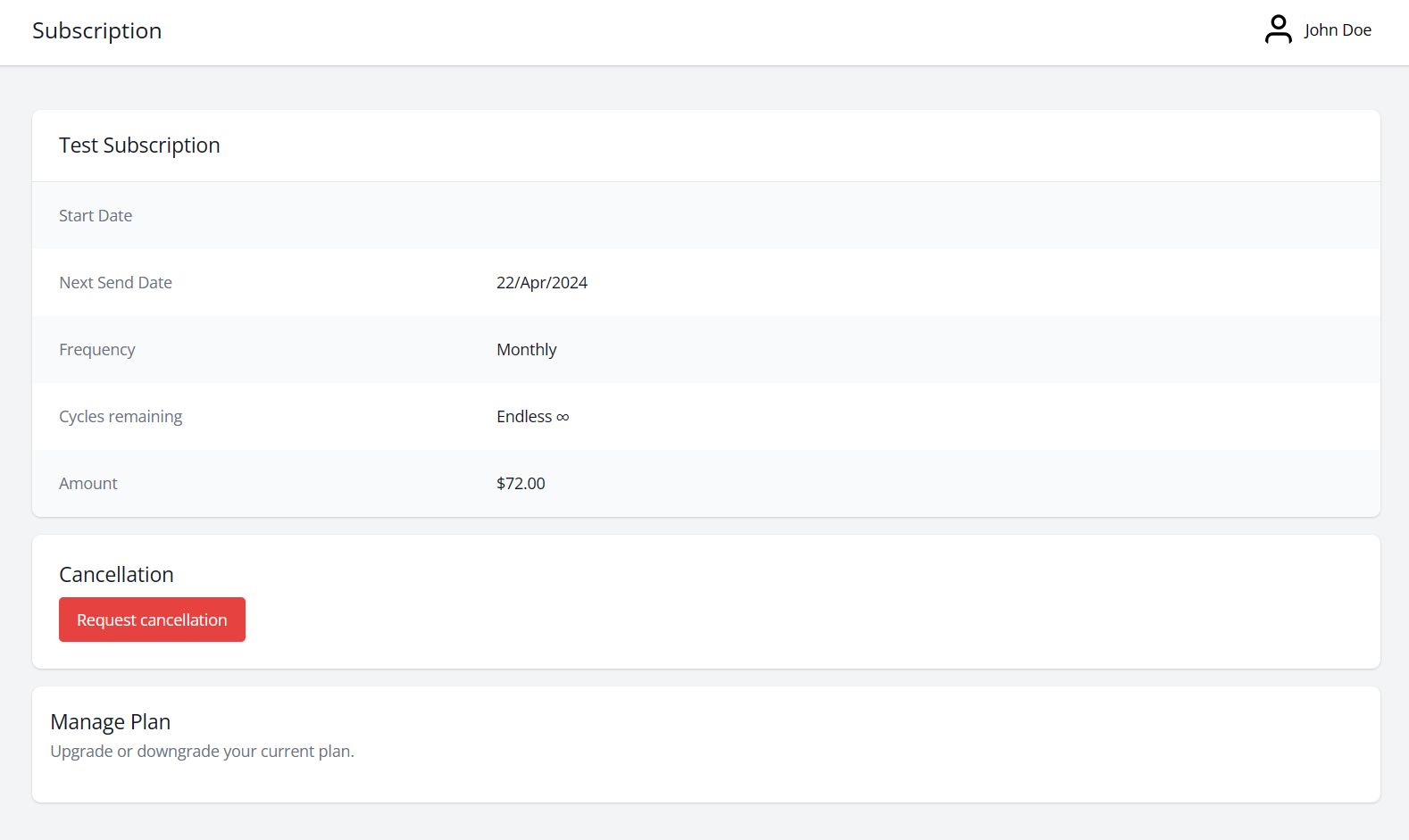Viewport: 1409px width, 840px height.
Task: Select the Manage Plan section title
Action: (111, 721)
